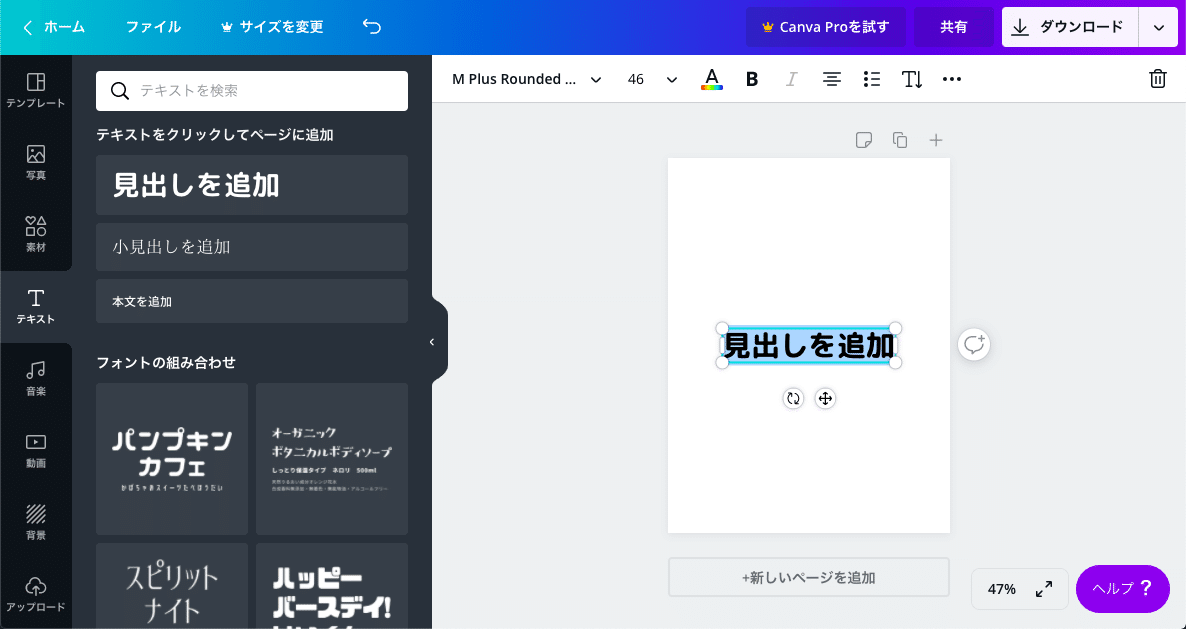Open the text color picker
The width and height of the screenshot is (1186, 629).
[711, 78]
